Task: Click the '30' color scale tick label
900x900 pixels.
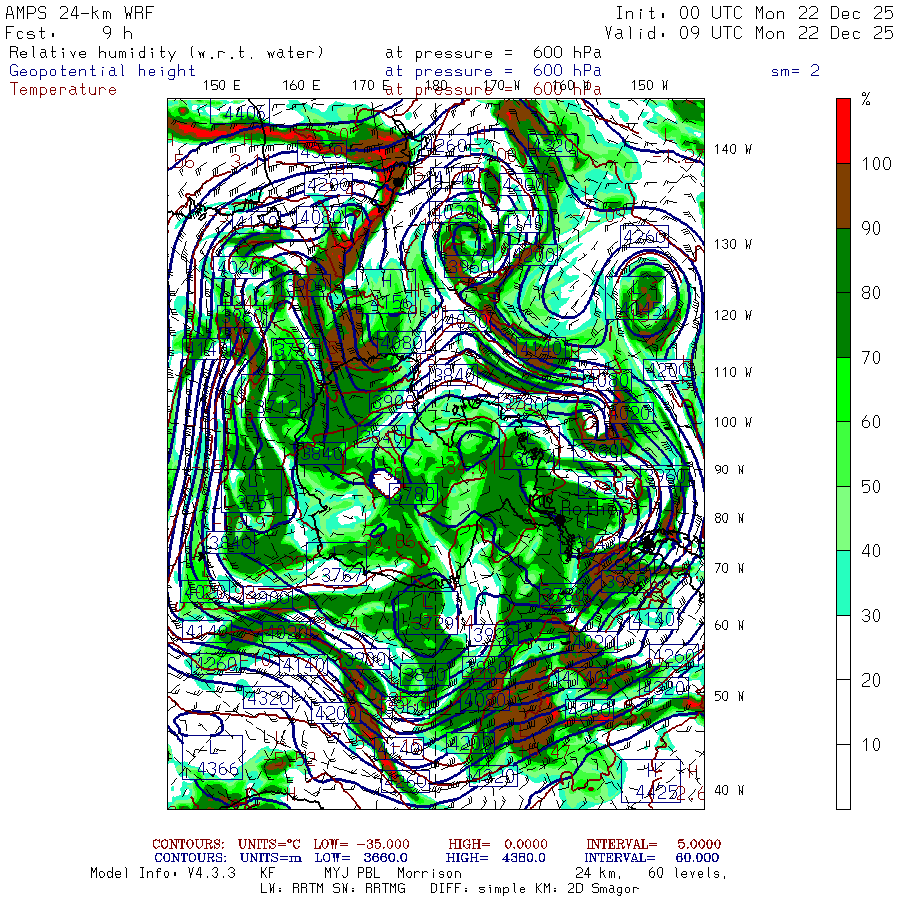Action: pyautogui.click(x=871, y=616)
